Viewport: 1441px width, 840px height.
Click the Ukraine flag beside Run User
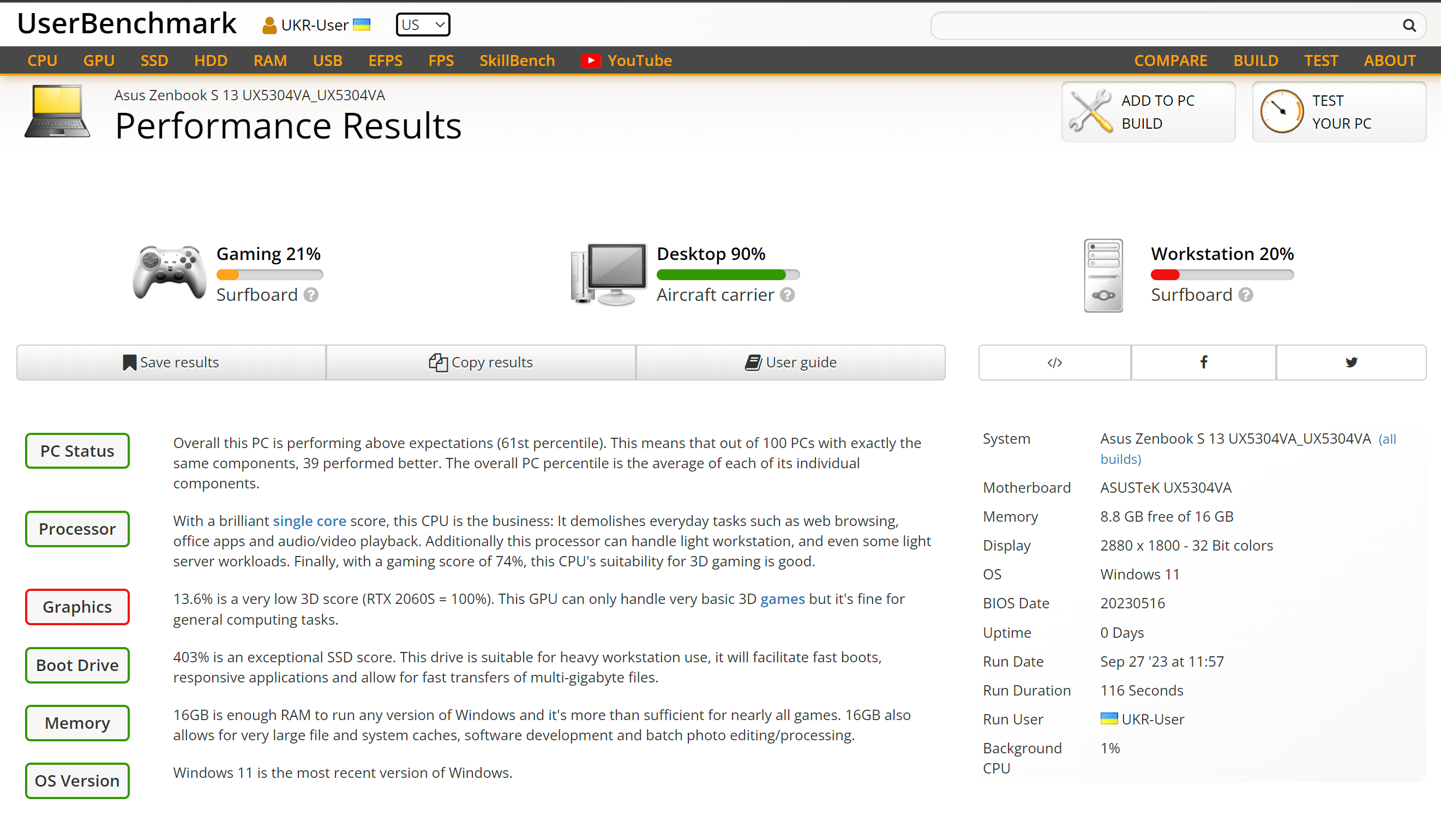coord(1109,718)
